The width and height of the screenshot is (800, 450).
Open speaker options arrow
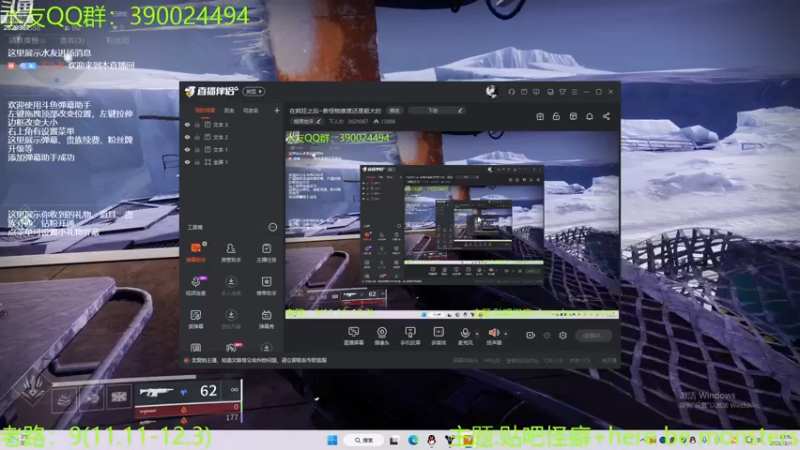(x=506, y=334)
